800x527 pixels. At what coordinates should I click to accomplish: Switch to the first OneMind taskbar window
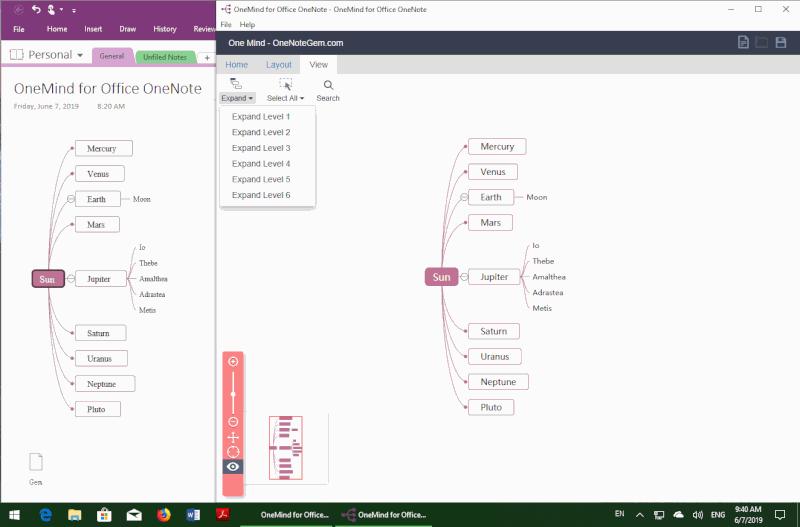(x=287, y=515)
